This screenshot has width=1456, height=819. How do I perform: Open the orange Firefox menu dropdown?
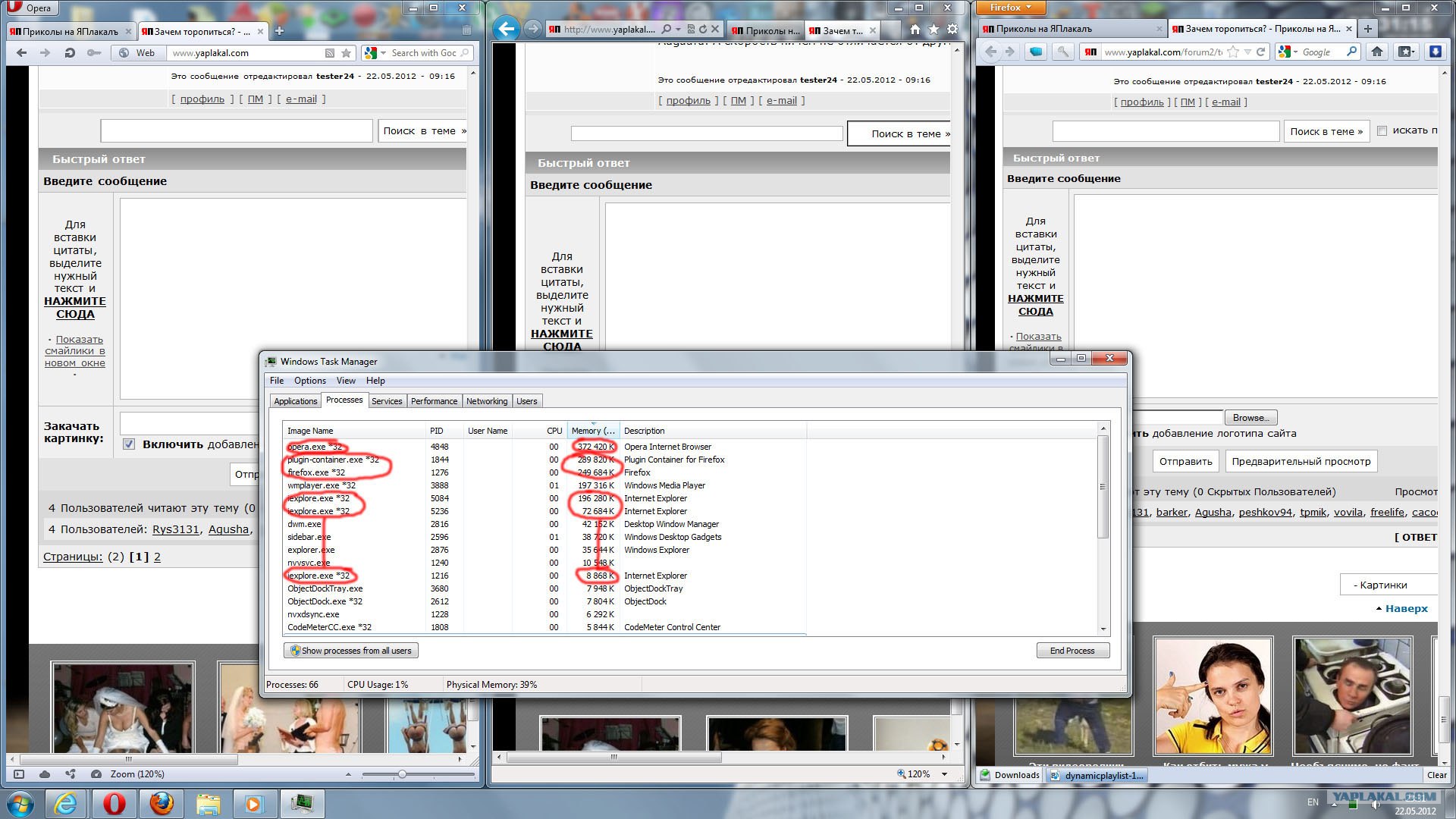click(1009, 8)
